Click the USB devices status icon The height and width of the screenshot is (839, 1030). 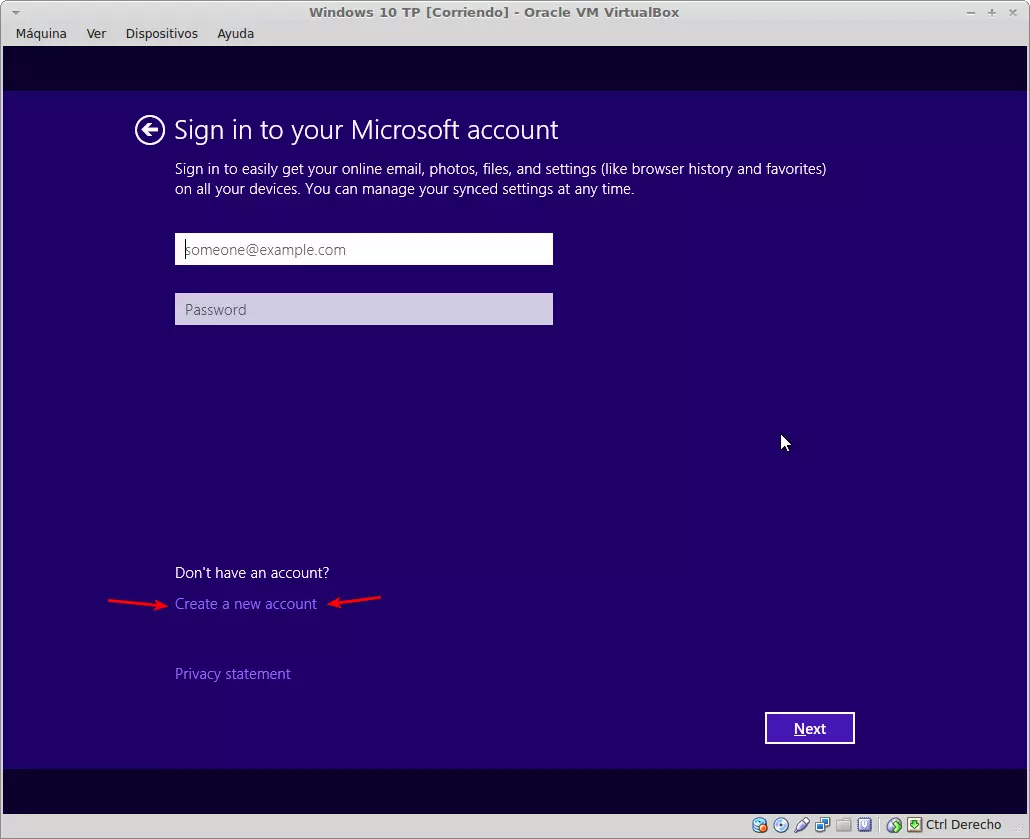[802, 825]
